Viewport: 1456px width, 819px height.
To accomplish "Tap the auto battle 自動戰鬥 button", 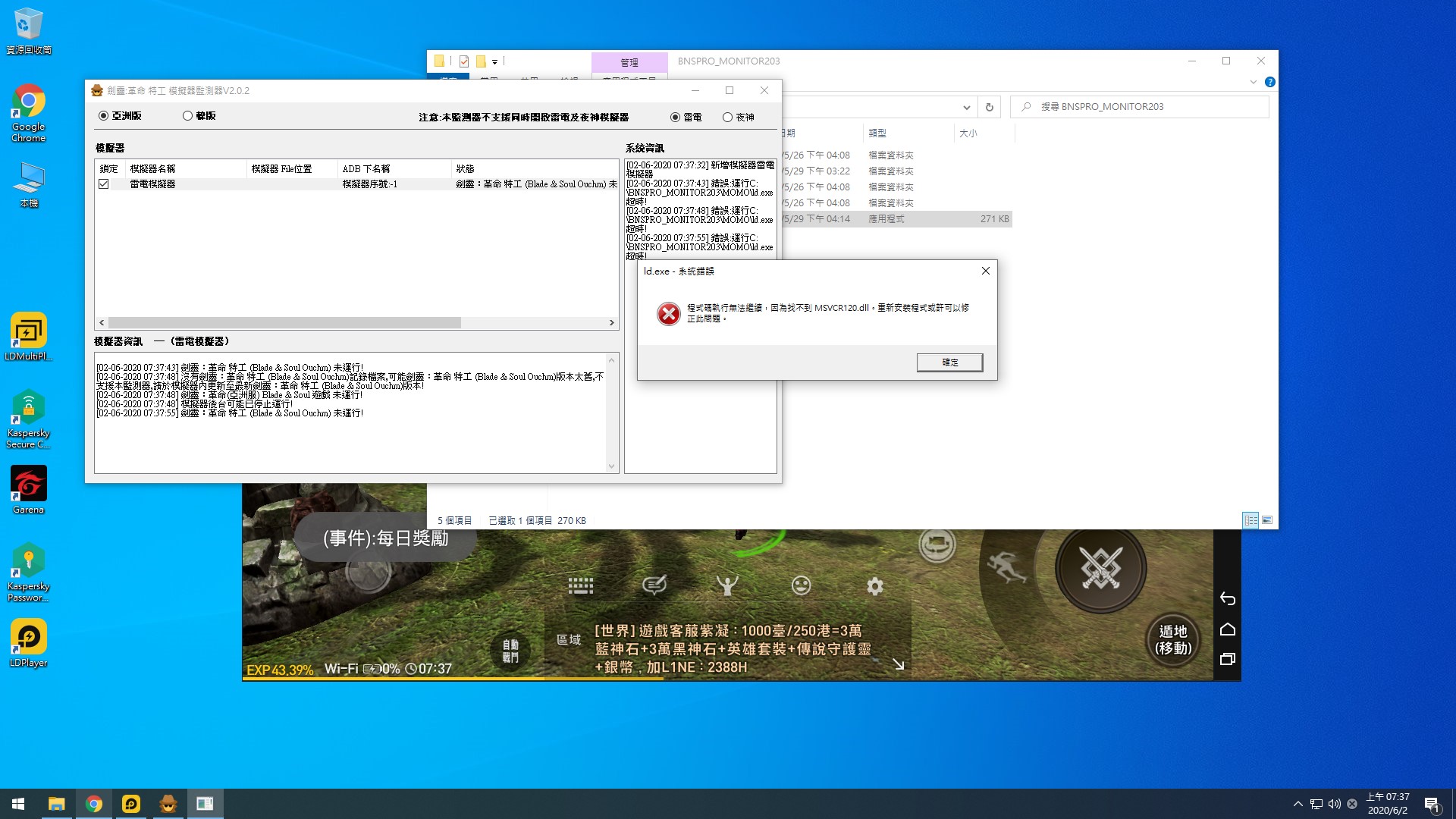I will tap(510, 651).
